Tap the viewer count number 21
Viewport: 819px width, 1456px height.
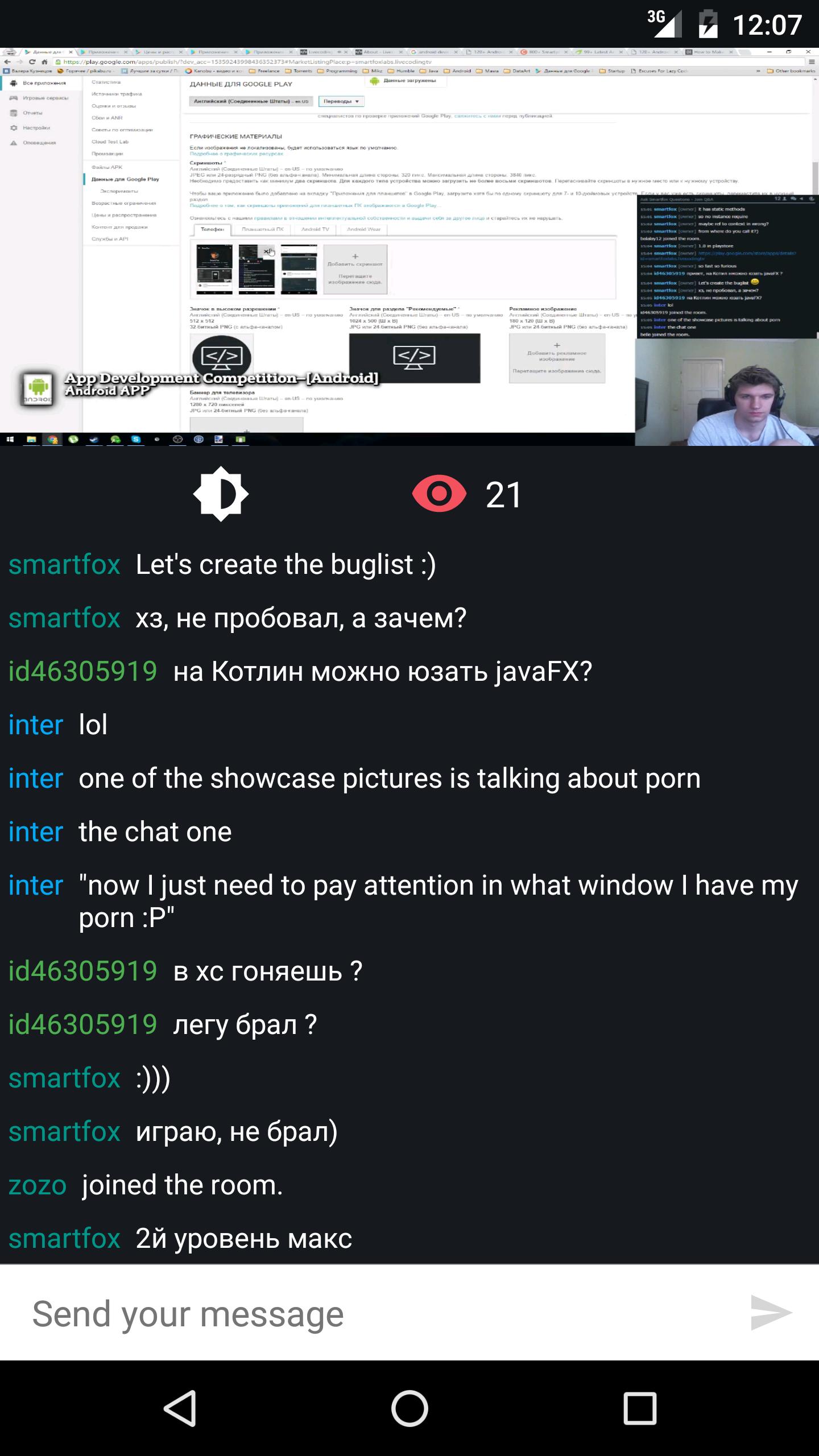pyautogui.click(x=503, y=495)
